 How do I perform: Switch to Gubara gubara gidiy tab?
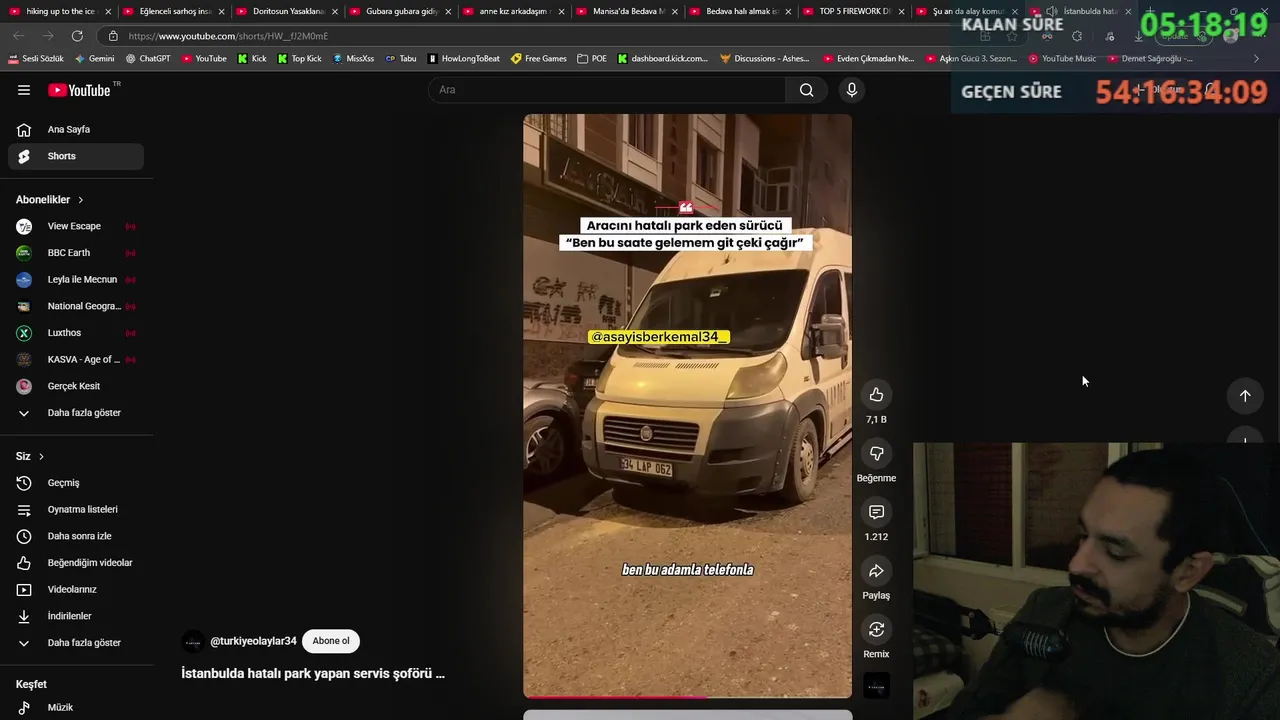pos(398,11)
